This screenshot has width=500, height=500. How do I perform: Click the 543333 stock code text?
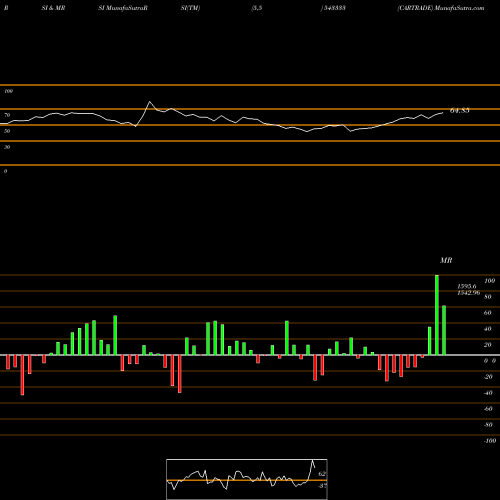tap(333, 8)
